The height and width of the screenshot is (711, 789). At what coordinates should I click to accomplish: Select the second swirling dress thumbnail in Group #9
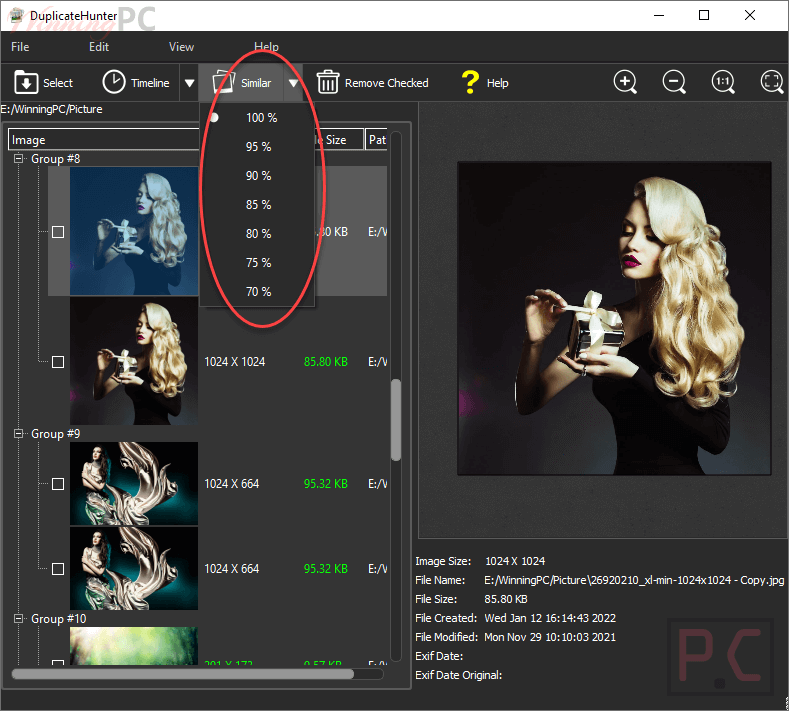(134, 569)
